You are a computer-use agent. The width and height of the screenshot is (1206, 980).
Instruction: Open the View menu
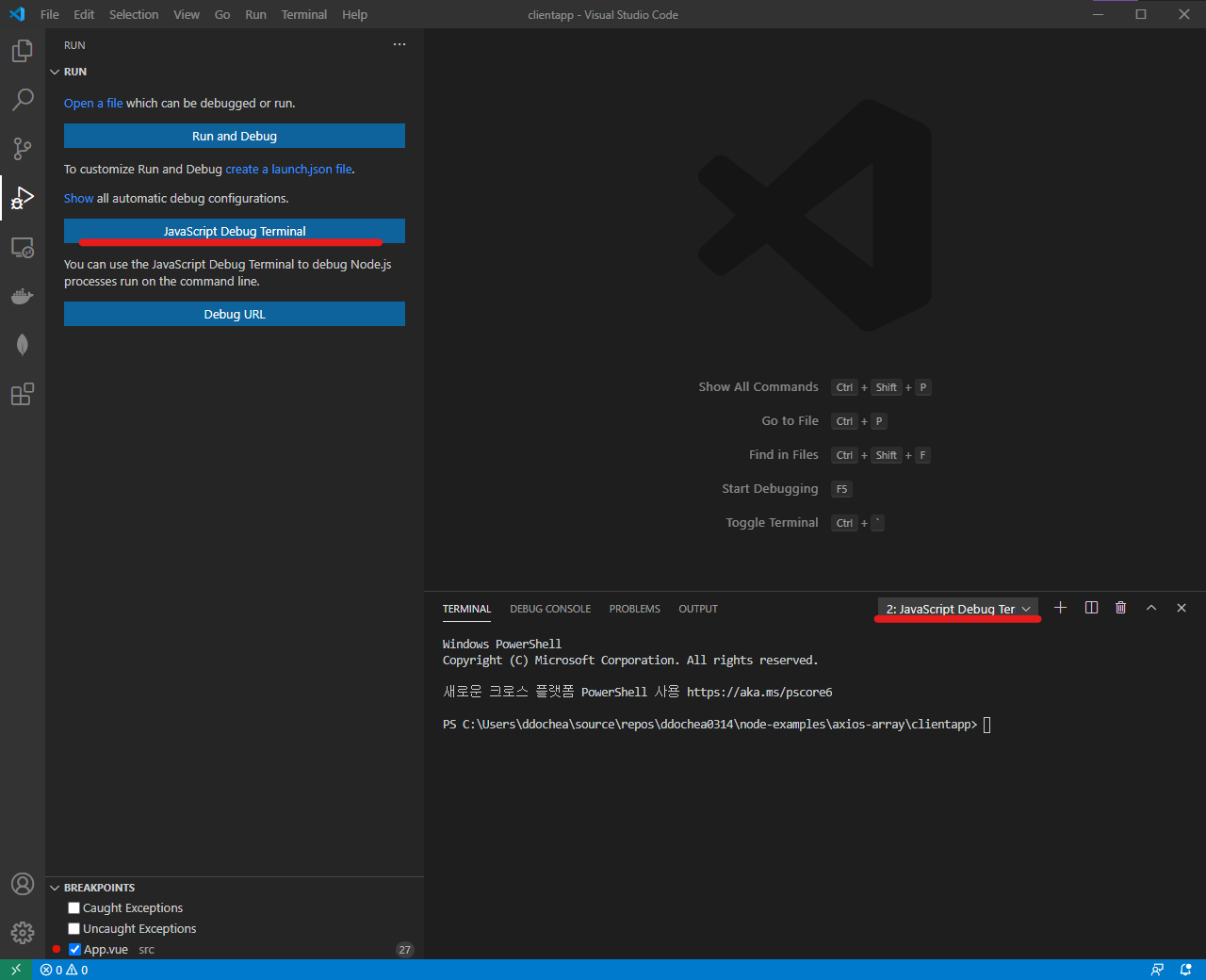(187, 14)
